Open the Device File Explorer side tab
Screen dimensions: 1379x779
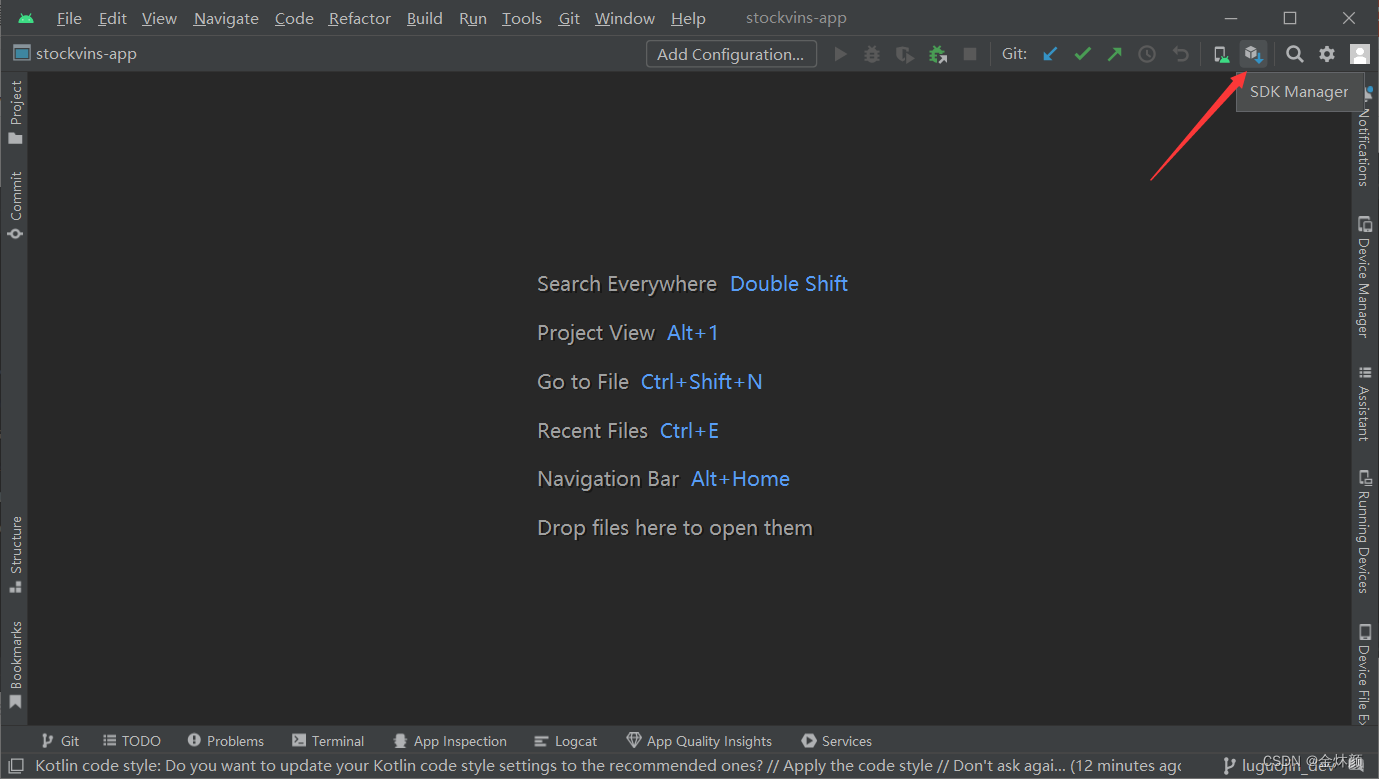1365,673
